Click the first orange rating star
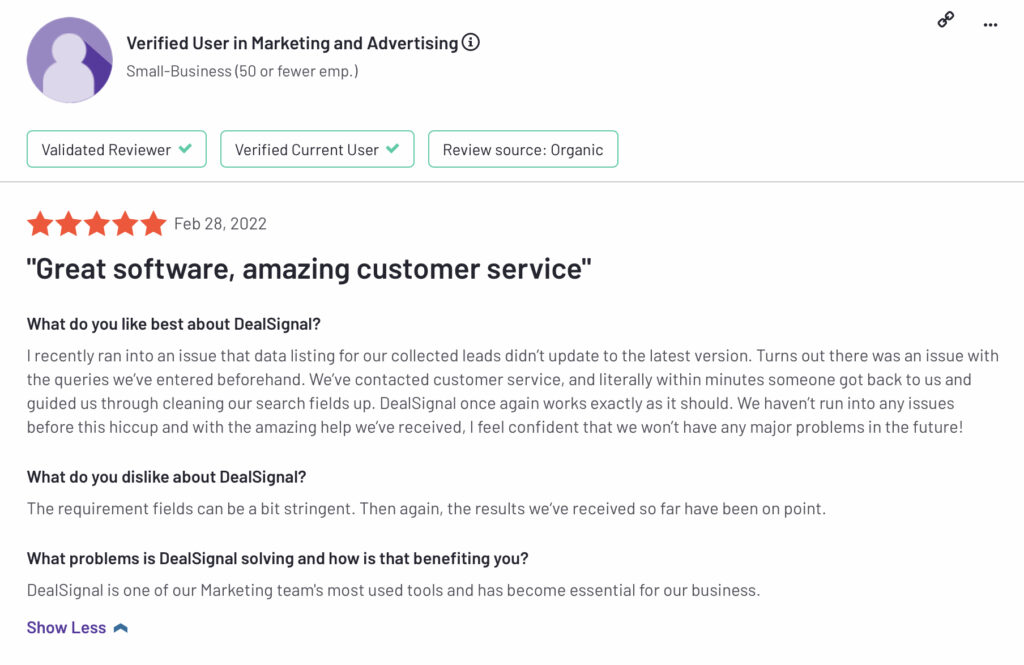This screenshot has height=665, width=1024. [40, 223]
